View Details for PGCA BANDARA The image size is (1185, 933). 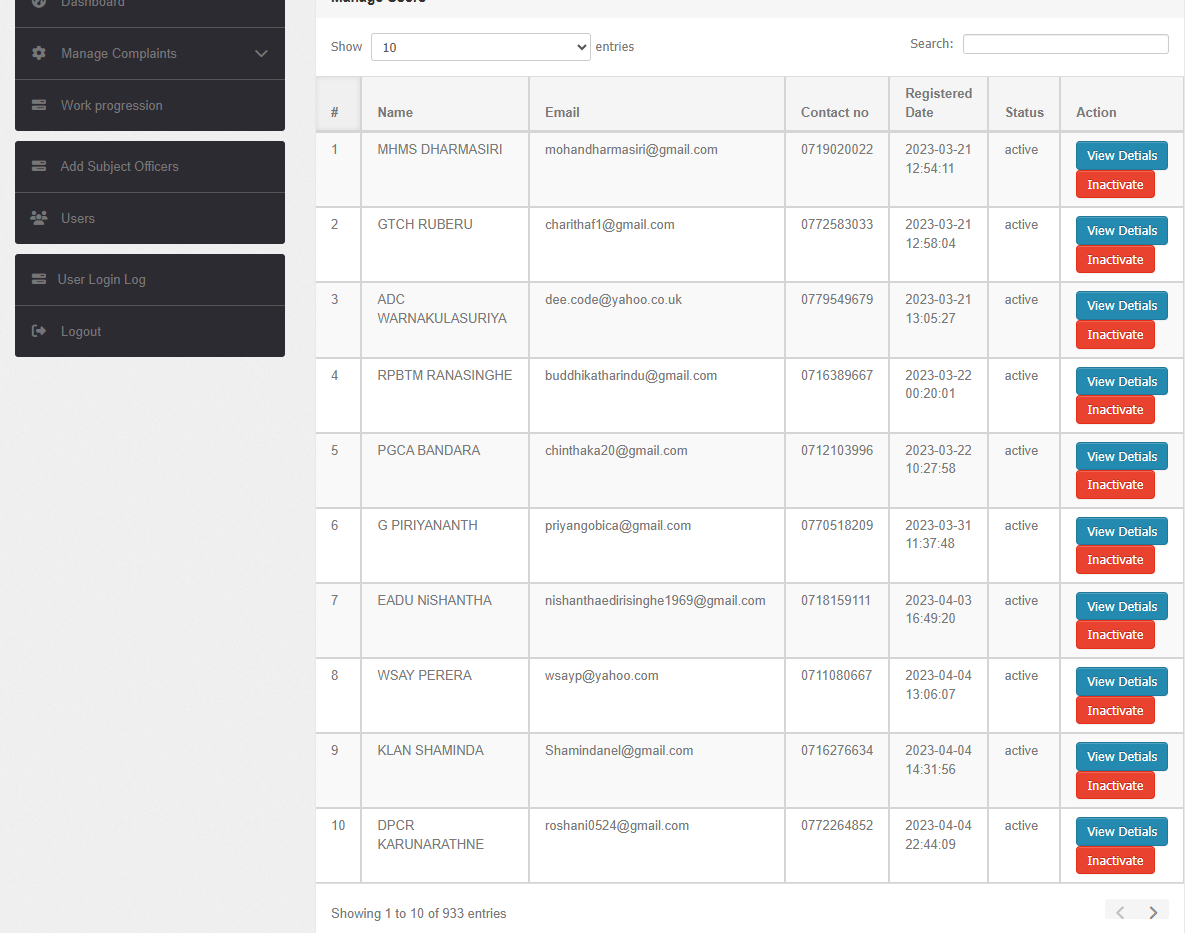(x=1122, y=456)
